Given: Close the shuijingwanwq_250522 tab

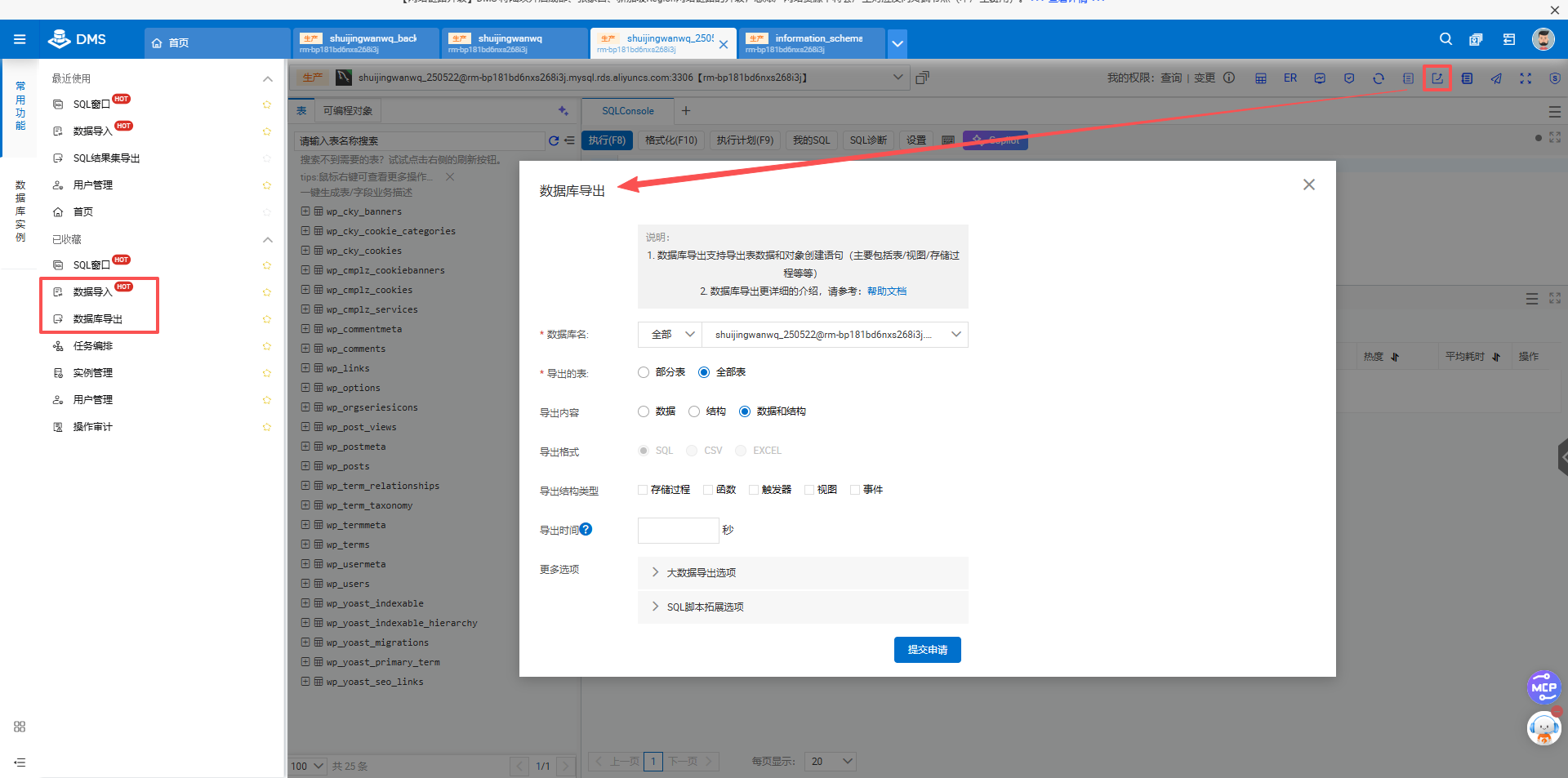Looking at the screenshot, I should click(x=724, y=44).
